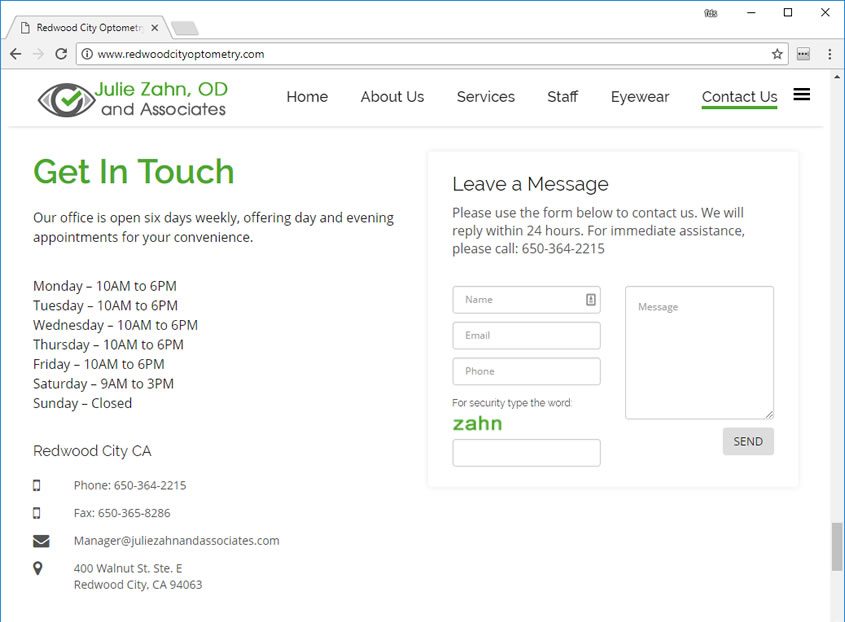
Task: Click the Manager@juliezahnandassociates.com email link
Action: coord(176,541)
